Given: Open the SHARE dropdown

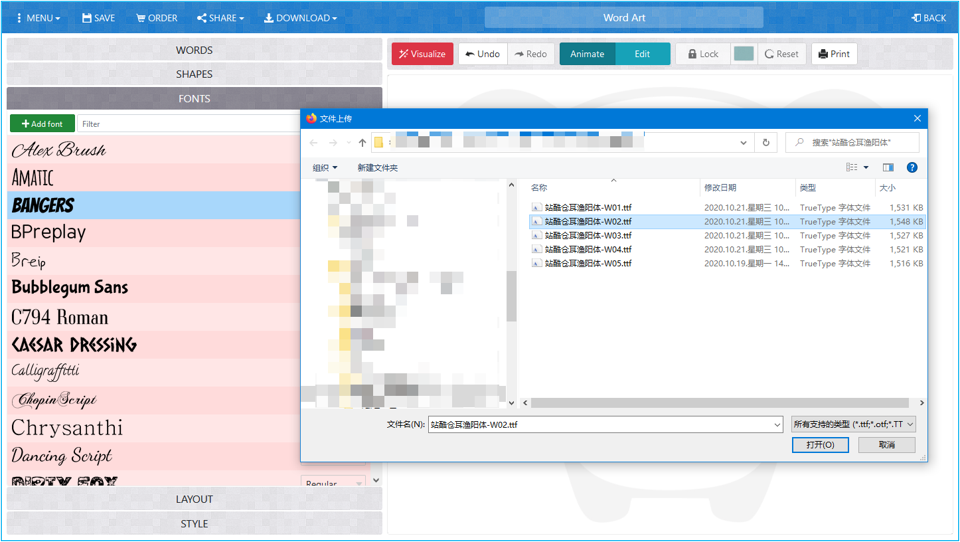Looking at the screenshot, I should point(220,18).
